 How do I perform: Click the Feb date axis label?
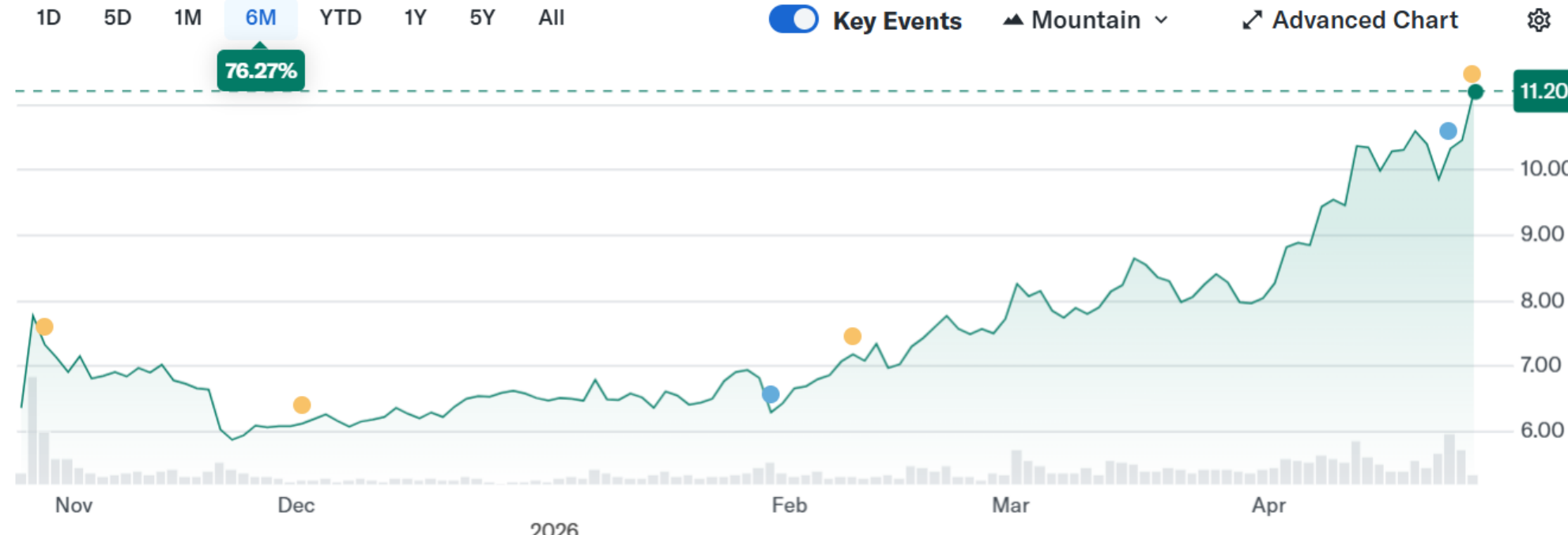[790, 505]
